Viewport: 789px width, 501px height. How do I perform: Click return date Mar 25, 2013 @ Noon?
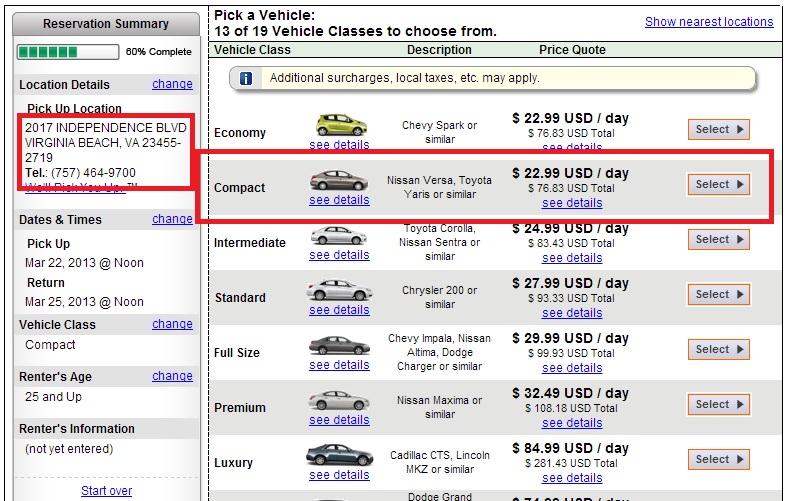pyautogui.click(x=85, y=302)
